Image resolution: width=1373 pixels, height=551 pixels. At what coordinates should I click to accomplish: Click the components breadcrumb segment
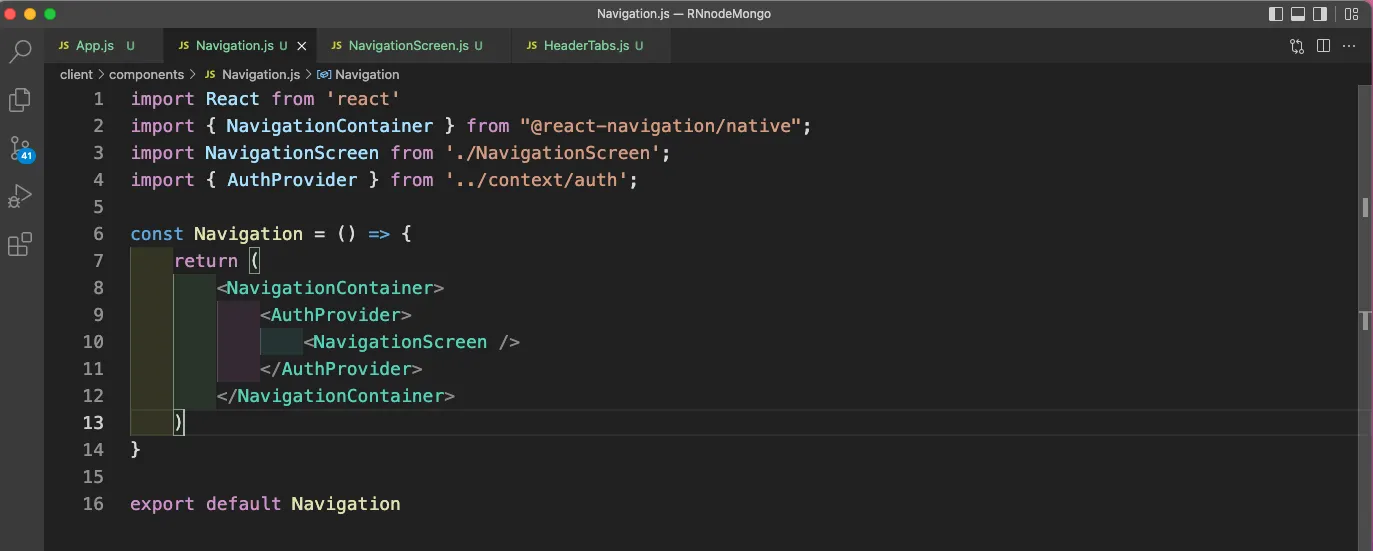(146, 74)
